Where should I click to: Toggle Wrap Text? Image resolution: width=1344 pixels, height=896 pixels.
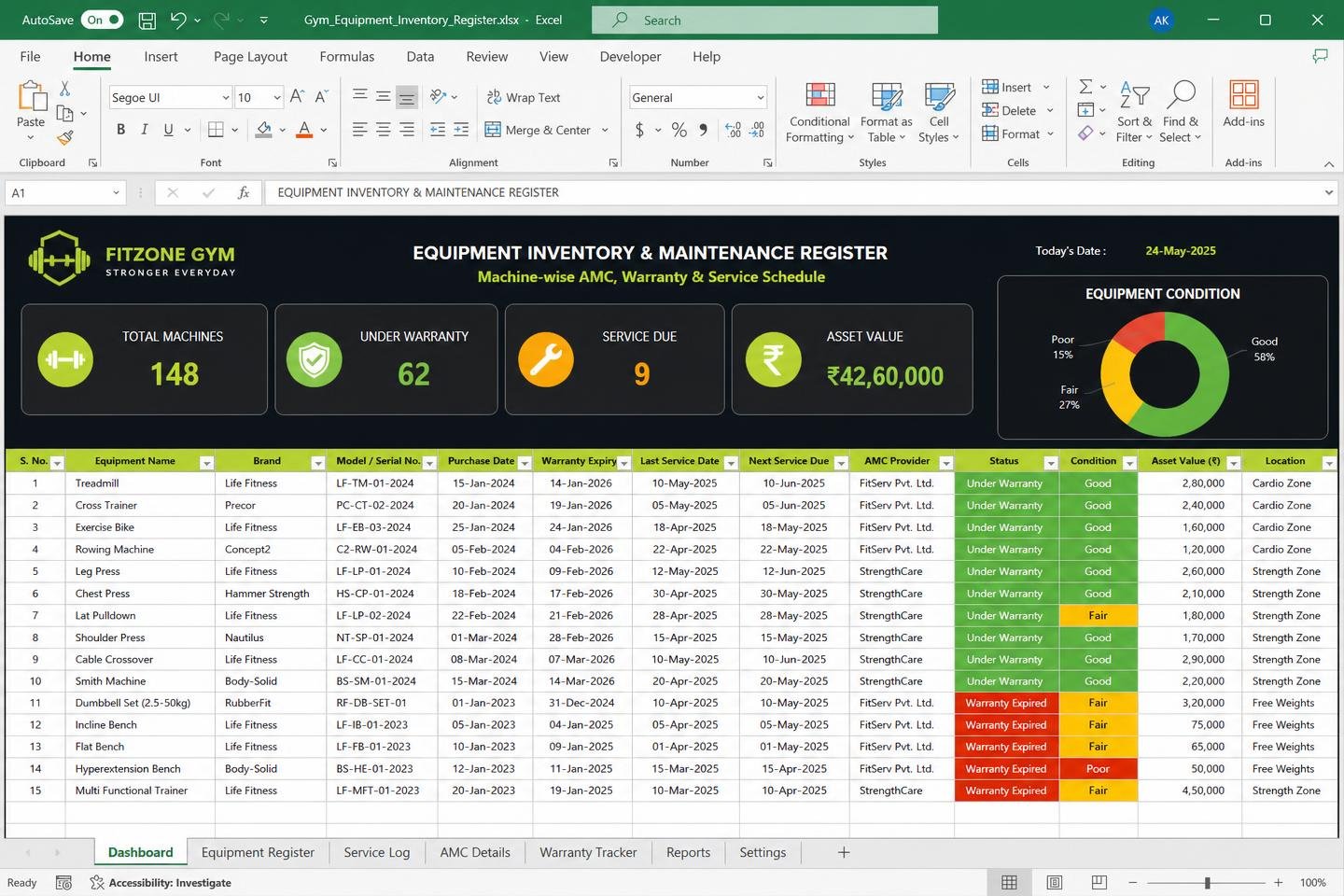click(523, 97)
